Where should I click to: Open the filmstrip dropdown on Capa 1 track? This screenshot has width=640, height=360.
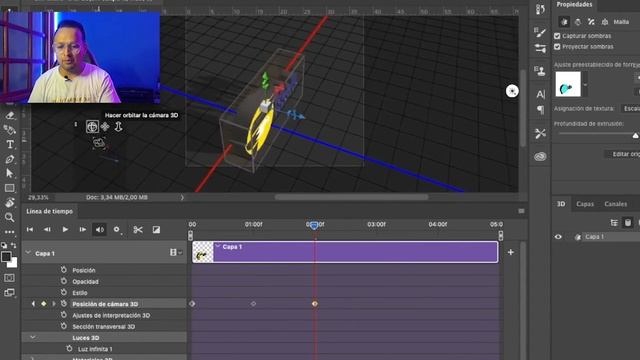click(176, 253)
